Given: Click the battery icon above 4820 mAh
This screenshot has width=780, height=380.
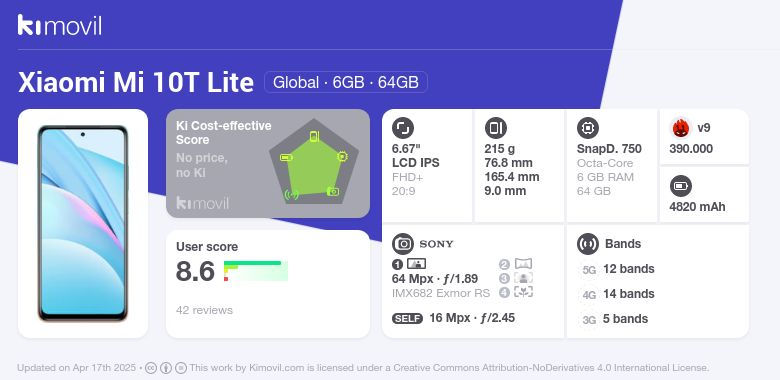Looking at the screenshot, I should click(x=681, y=187).
